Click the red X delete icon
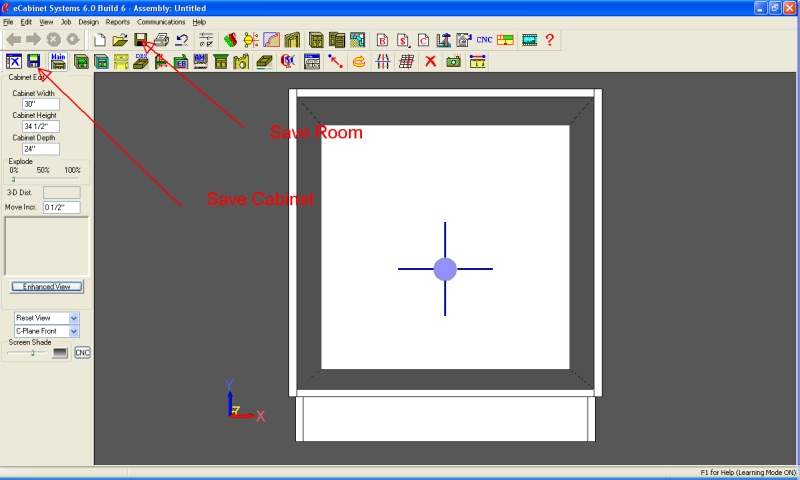The width and height of the screenshot is (800, 480). 431,61
